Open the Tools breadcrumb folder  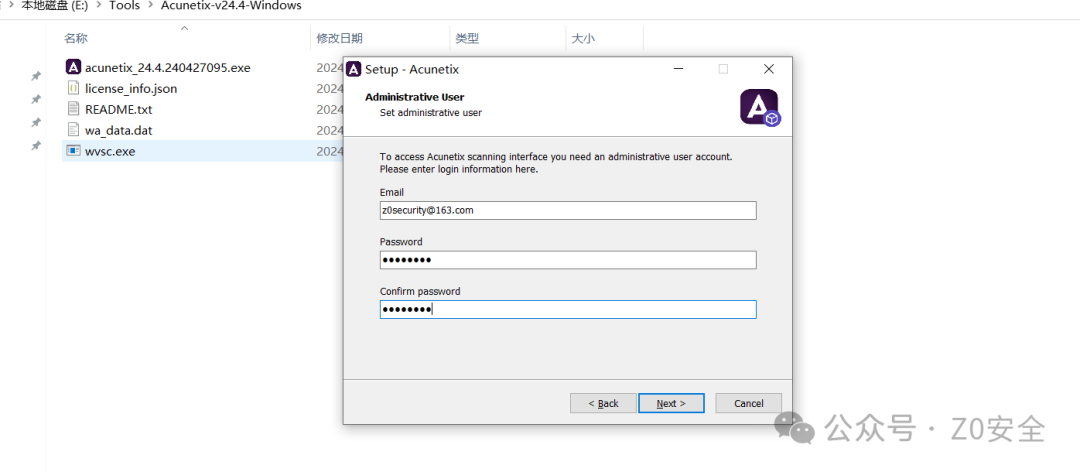125,6
